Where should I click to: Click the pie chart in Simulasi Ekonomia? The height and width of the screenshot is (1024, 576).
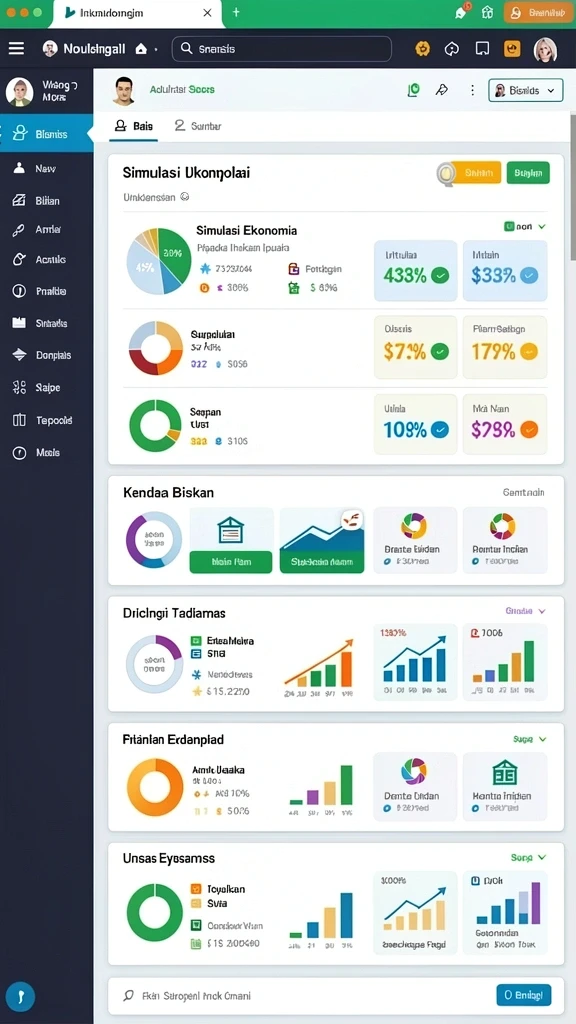(x=159, y=261)
